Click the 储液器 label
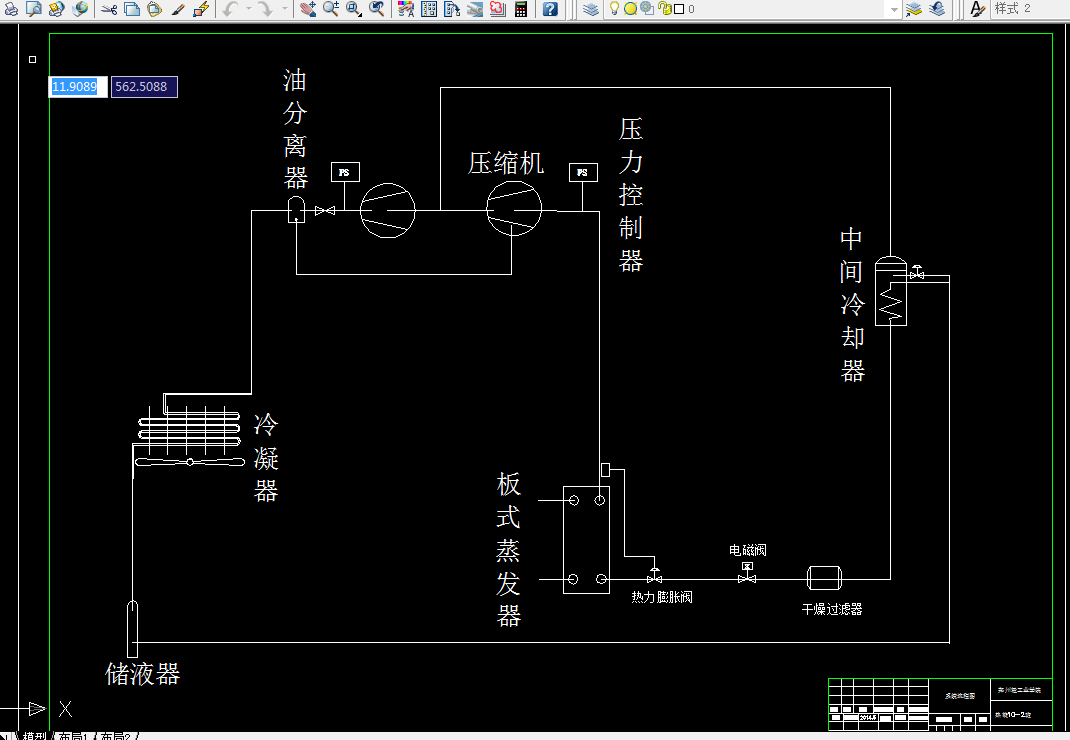This screenshot has width=1070, height=740. click(142, 674)
